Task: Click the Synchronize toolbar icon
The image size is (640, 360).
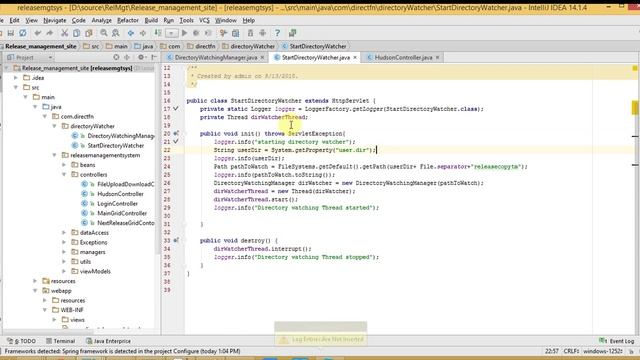Action: click(x=23, y=33)
